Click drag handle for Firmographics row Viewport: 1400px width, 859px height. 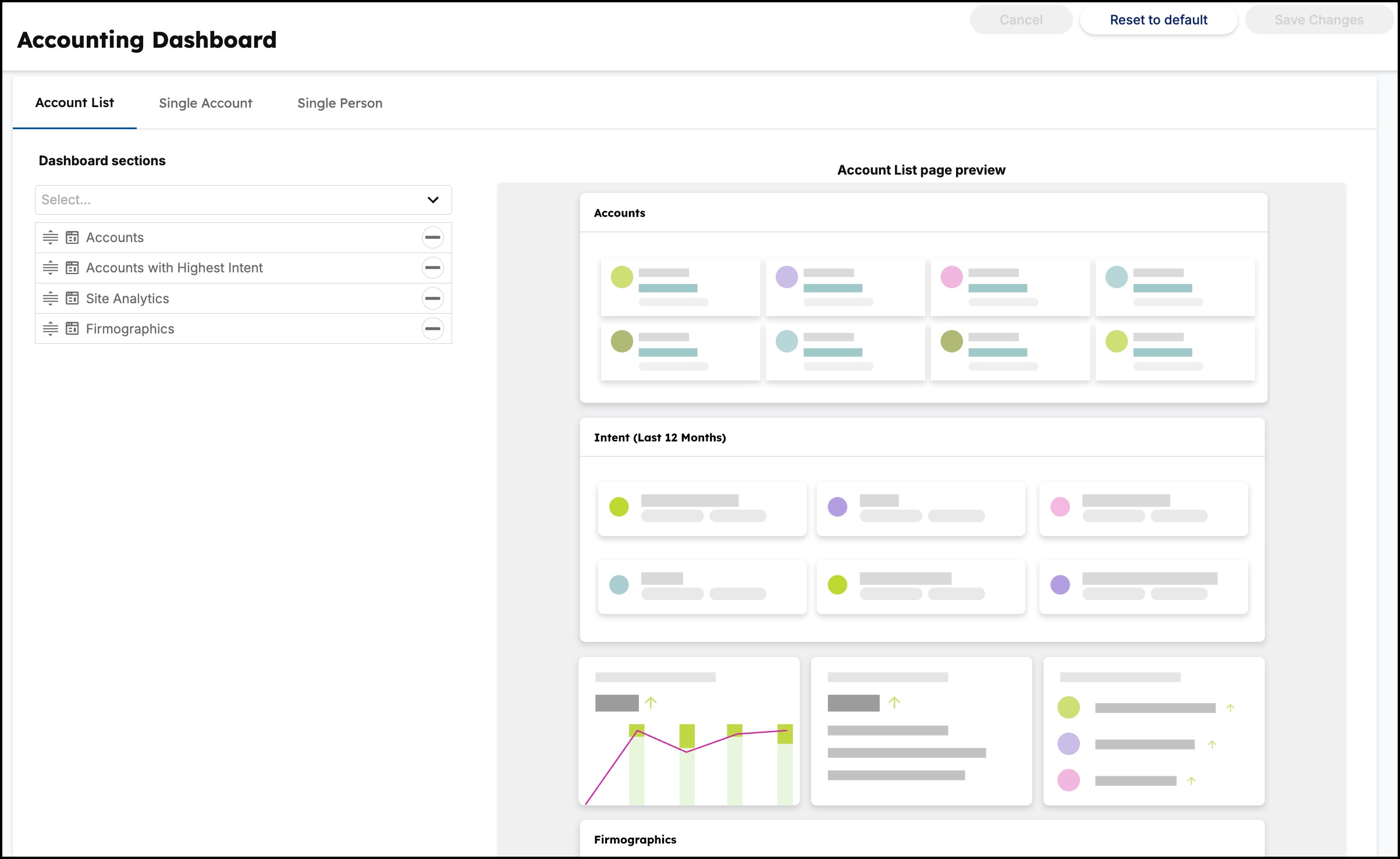tap(51, 329)
